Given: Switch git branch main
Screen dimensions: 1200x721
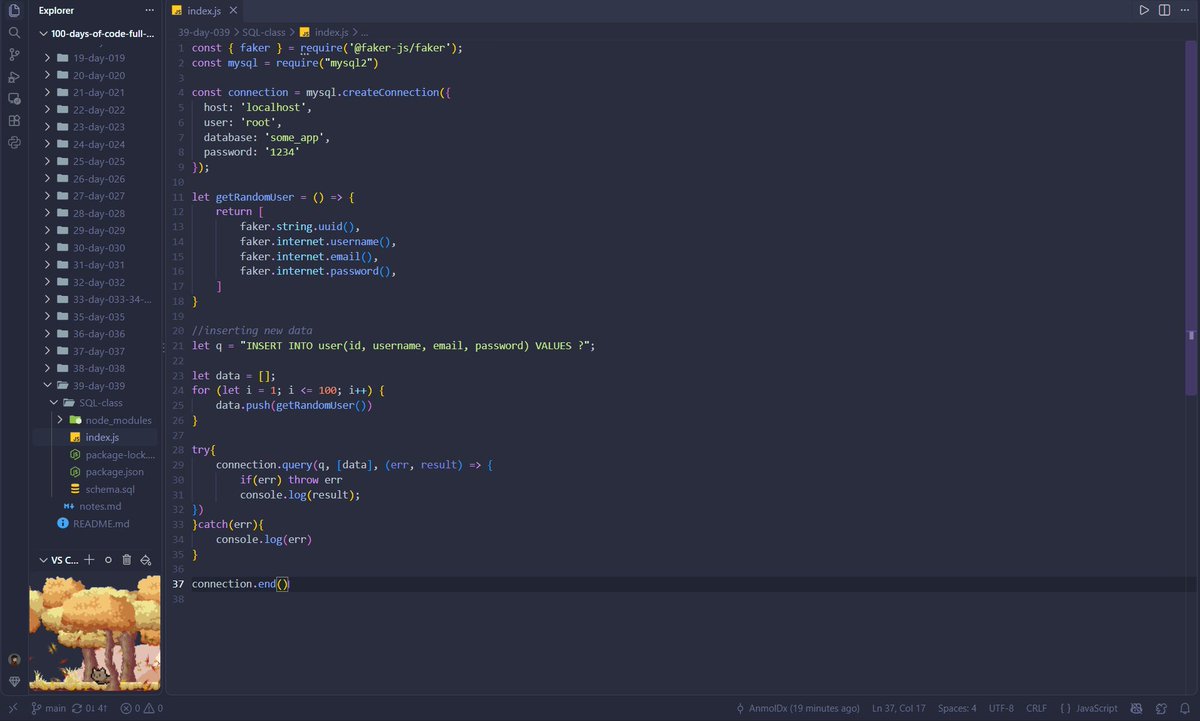Looking at the screenshot, I should point(48,708).
